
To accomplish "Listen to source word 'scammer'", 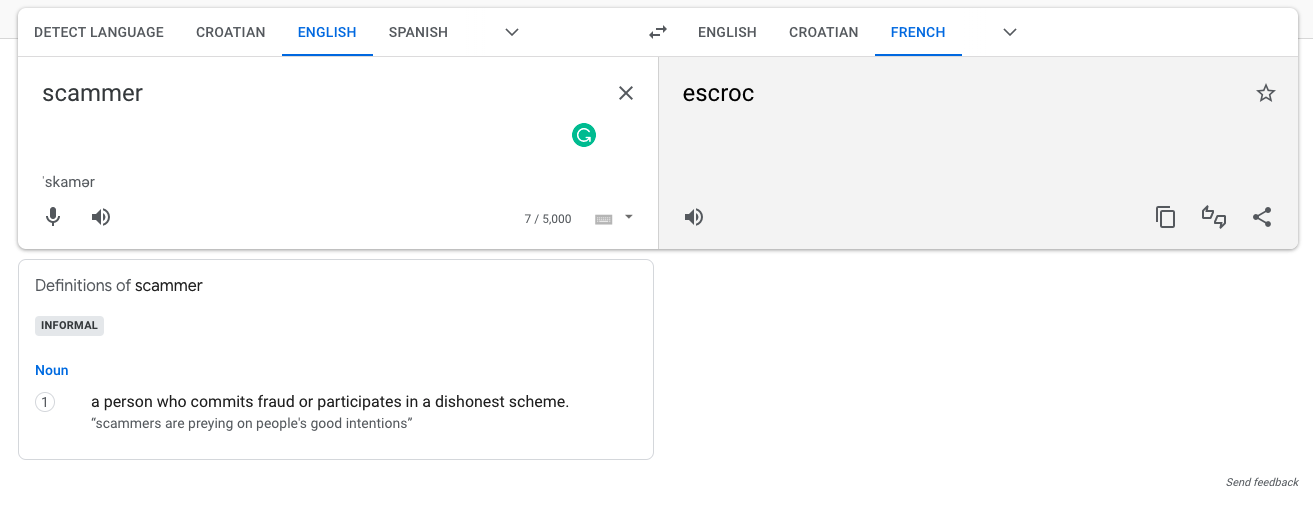I will pos(101,217).
